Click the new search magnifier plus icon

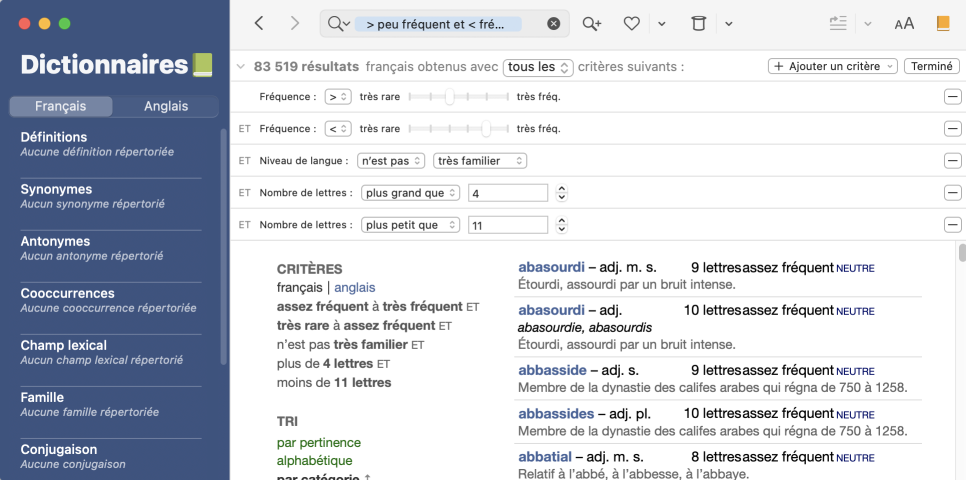point(591,23)
